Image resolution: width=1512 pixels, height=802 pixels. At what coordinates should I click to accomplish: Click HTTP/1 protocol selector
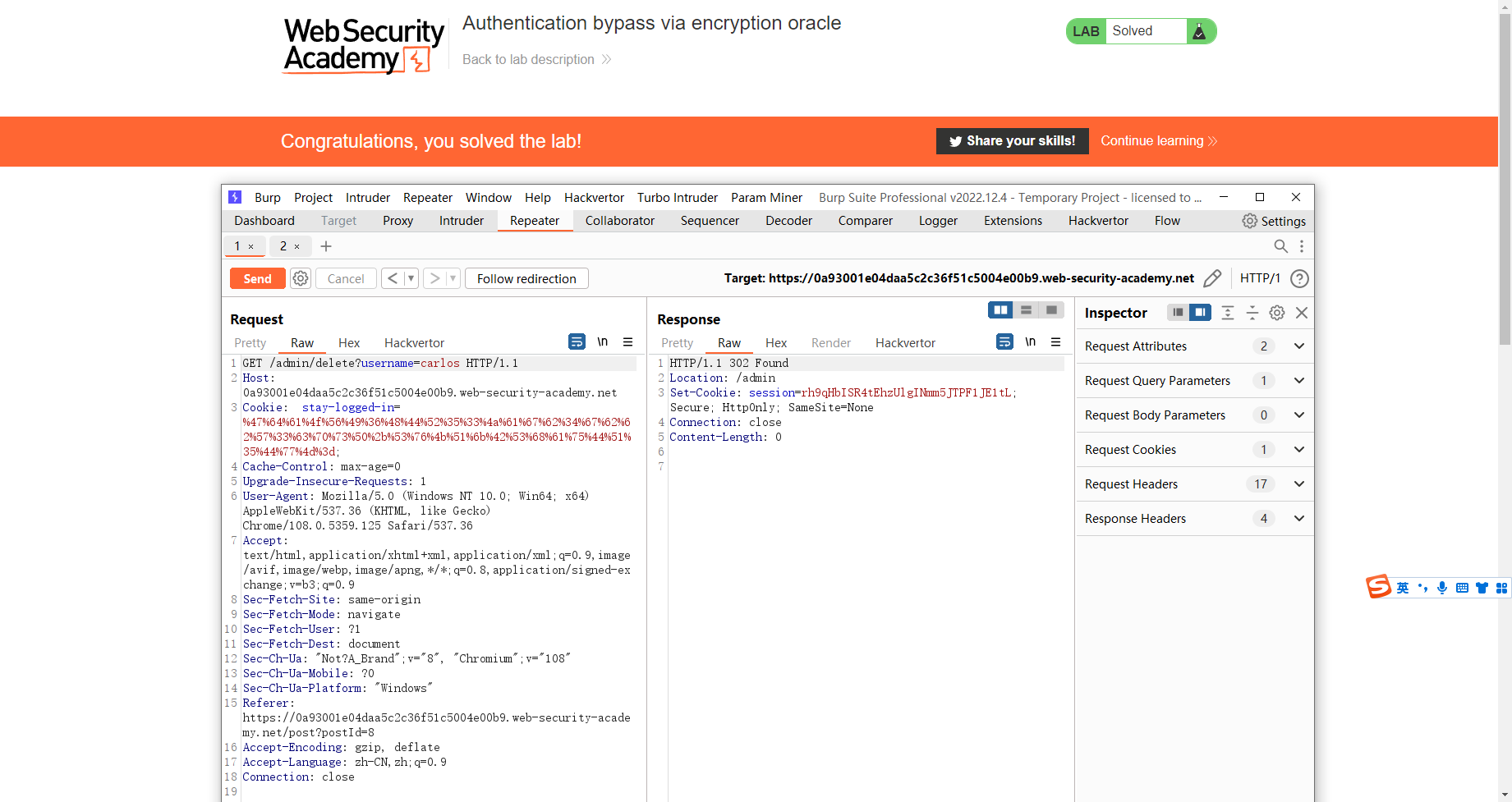[1260, 278]
